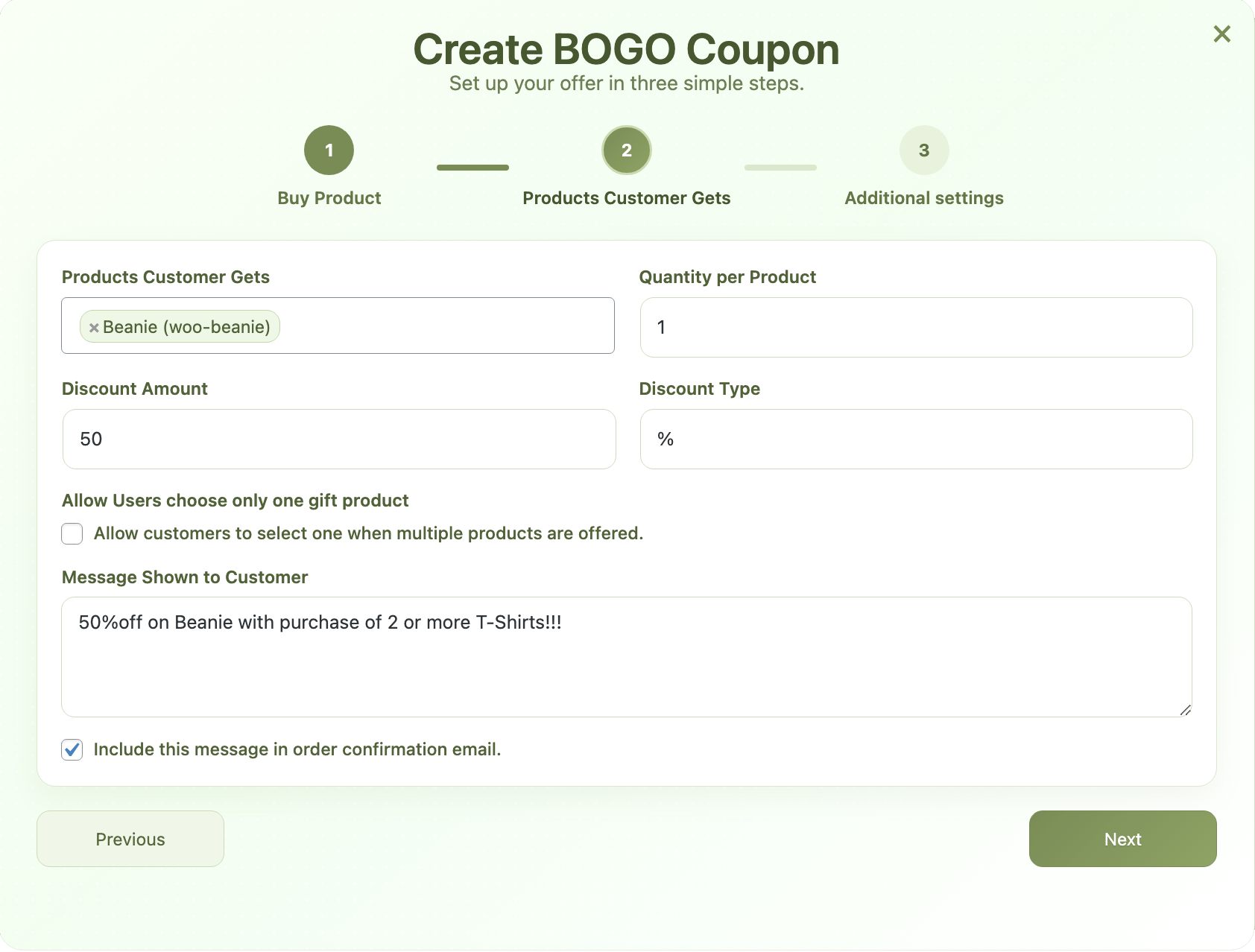Grab the message textarea resize handle
1255x952 pixels.
[x=1185, y=710]
